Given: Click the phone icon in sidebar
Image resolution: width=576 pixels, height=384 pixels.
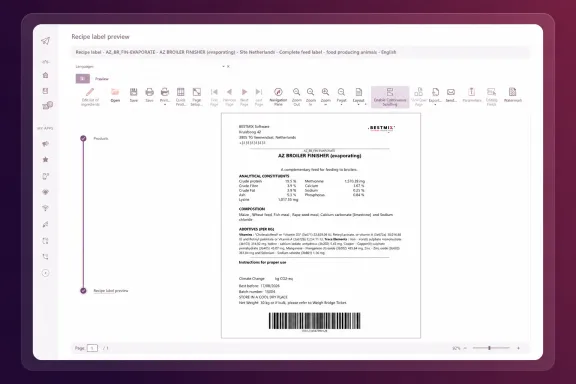Looking at the screenshot, I should pos(46,256).
